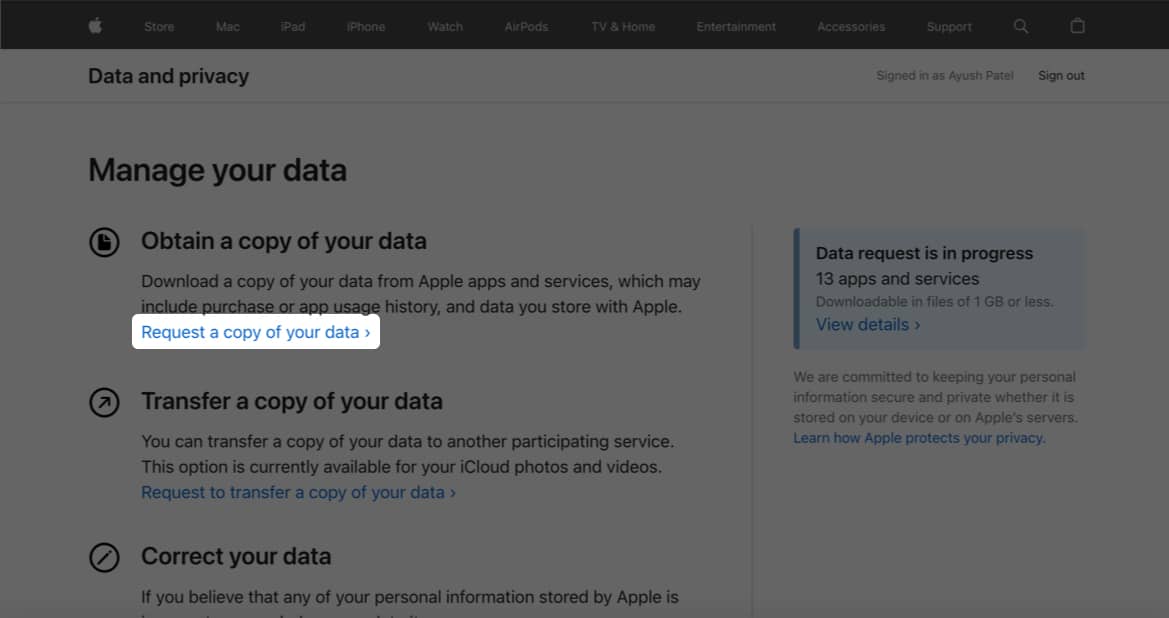Open the AirPods menu
Image resolution: width=1169 pixels, height=618 pixels.
click(x=526, y=27)
